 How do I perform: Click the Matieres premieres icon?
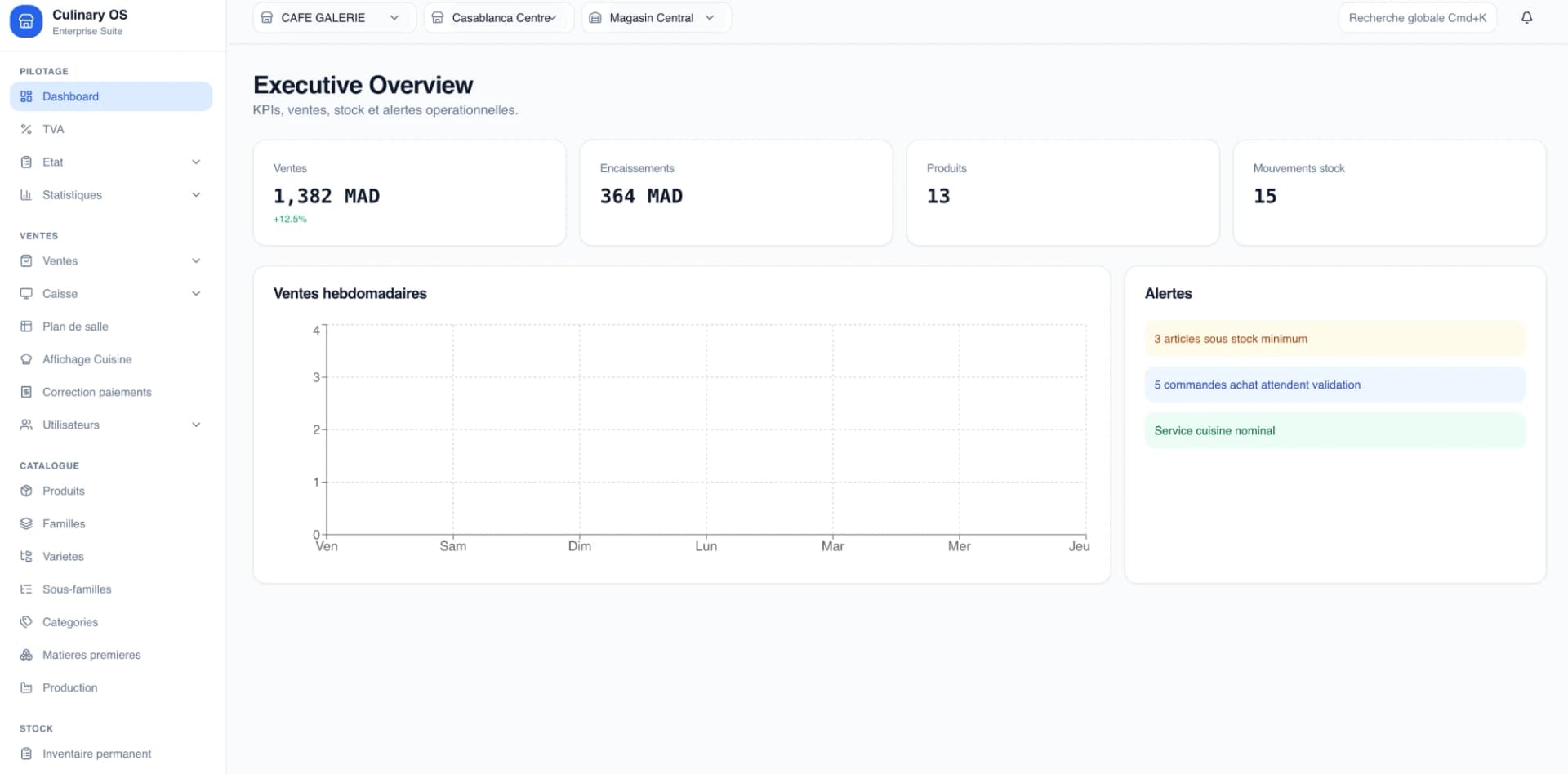[26, 655]
